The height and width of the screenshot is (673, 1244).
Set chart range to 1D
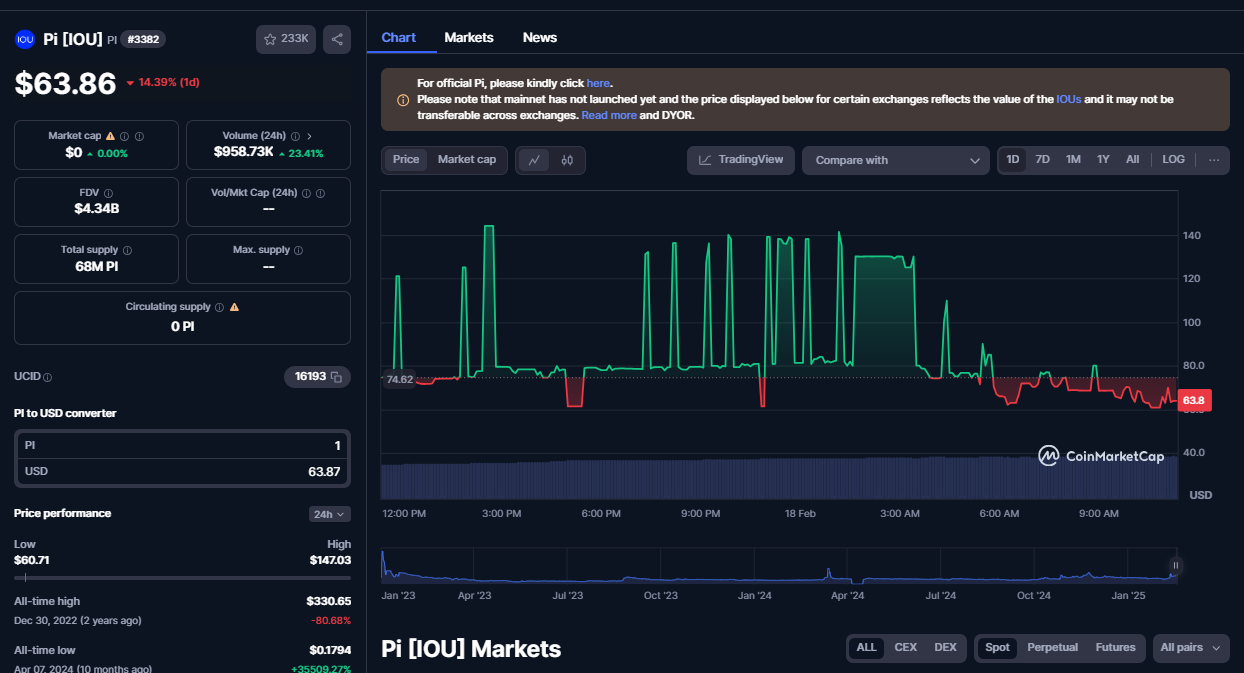click(x=1013, y=160)
